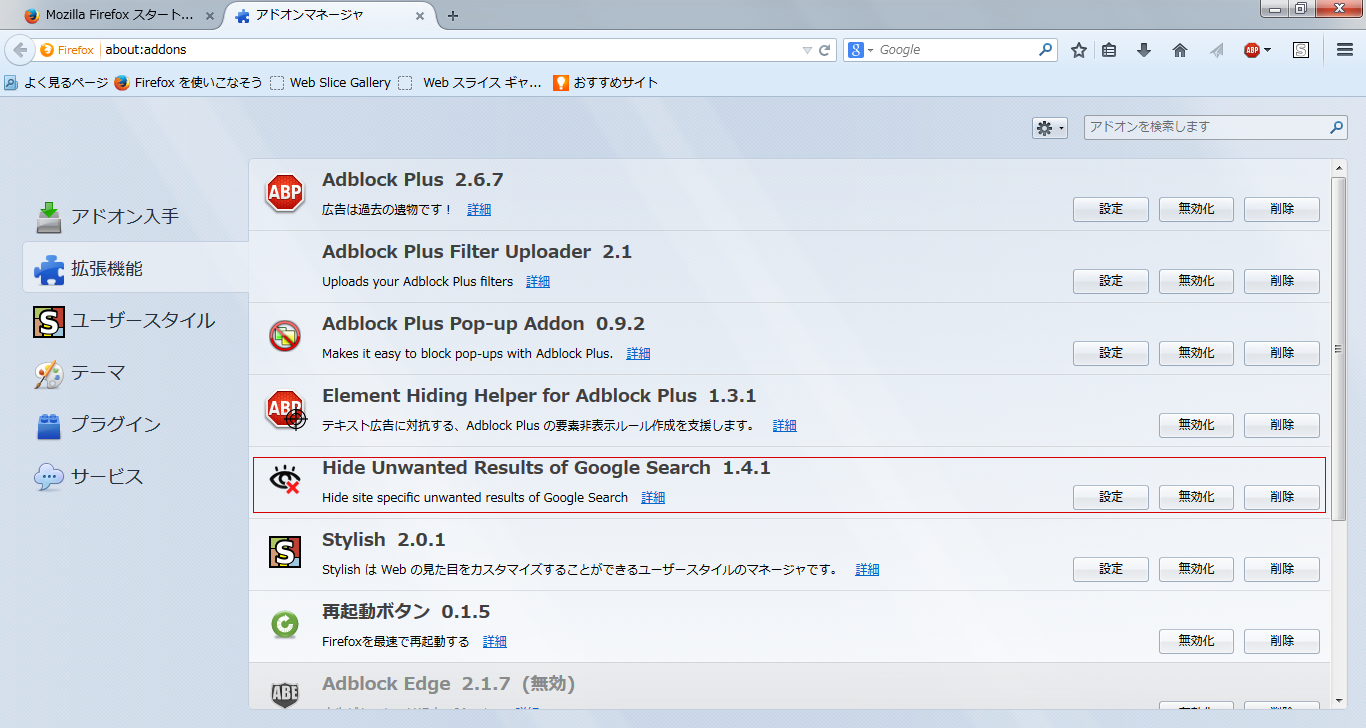Viewport: 1366px width, 728px height.
Task: Select the 拡張機能 category
Action: point(136,268)
